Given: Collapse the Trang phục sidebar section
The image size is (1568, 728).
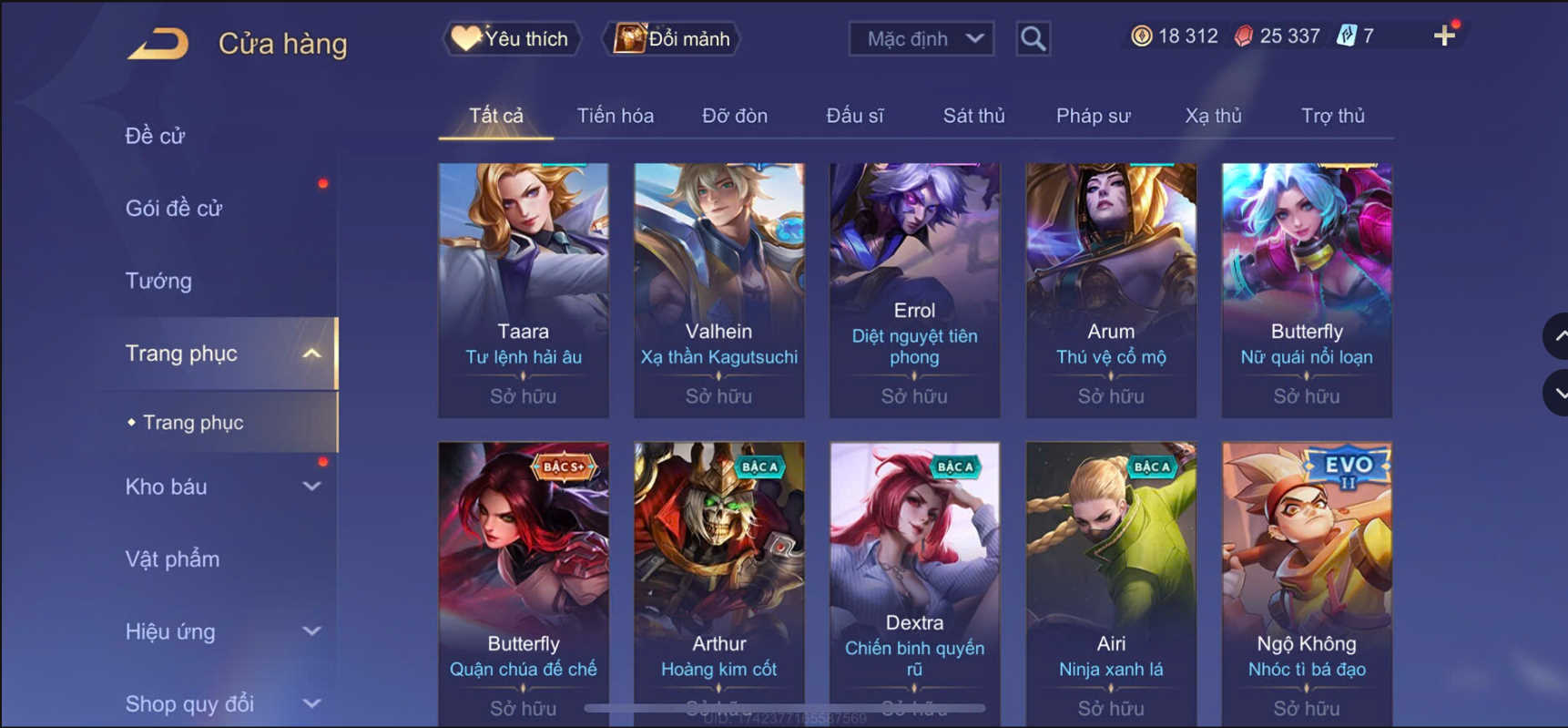Looking at the screenshot, I should pyautogui.click(x=311, y=354).
